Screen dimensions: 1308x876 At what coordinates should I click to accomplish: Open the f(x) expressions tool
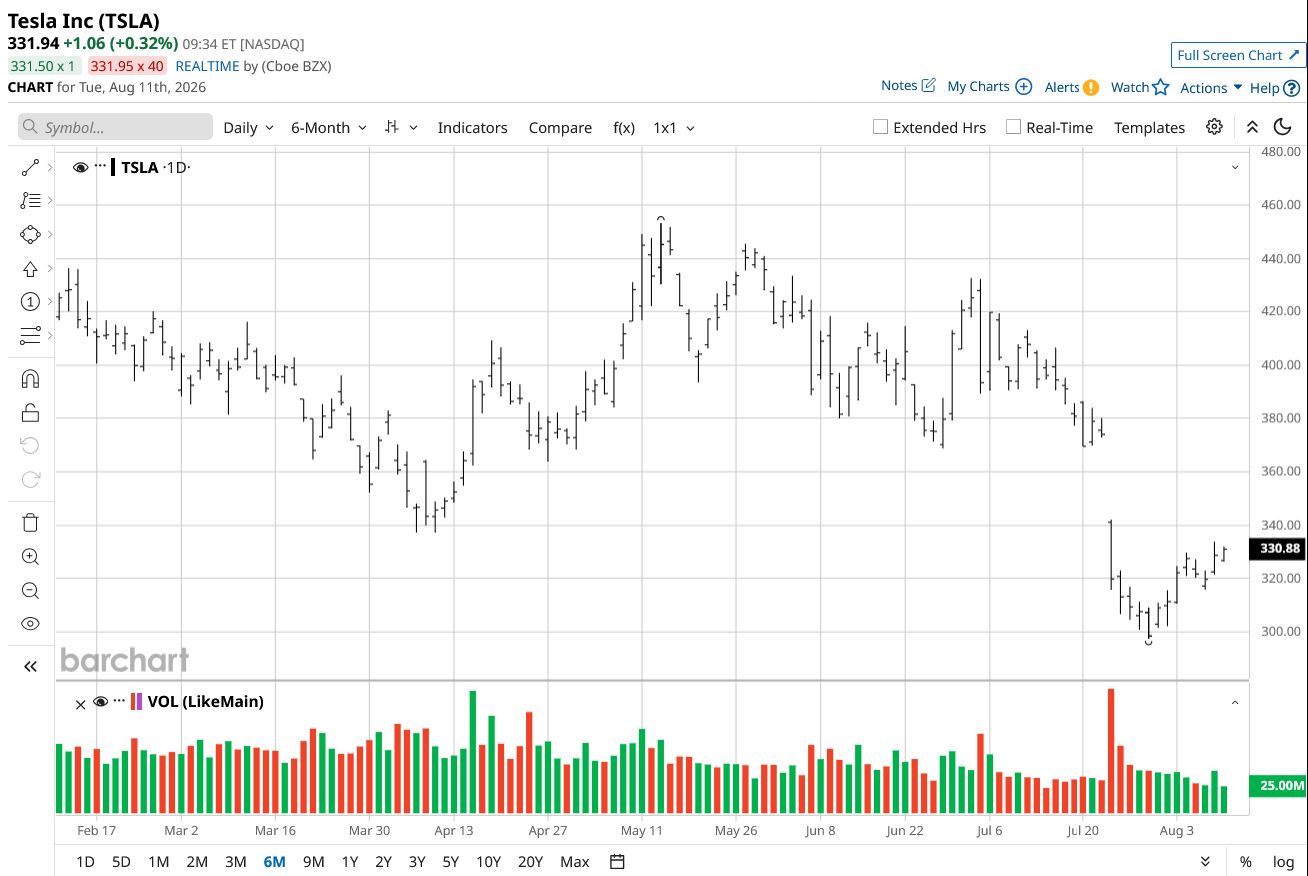tap(624, 128)
